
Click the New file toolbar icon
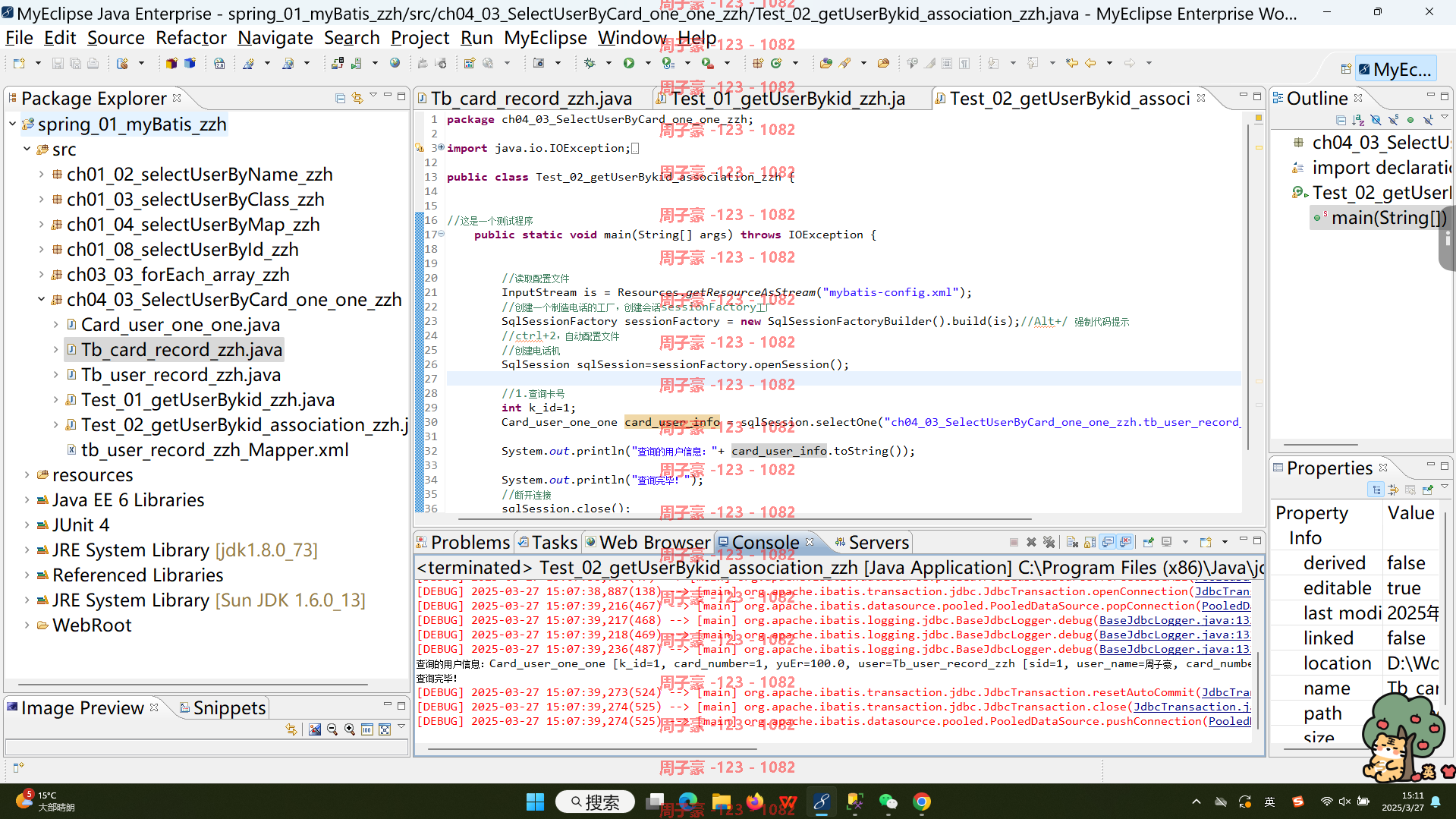point(19,64)
